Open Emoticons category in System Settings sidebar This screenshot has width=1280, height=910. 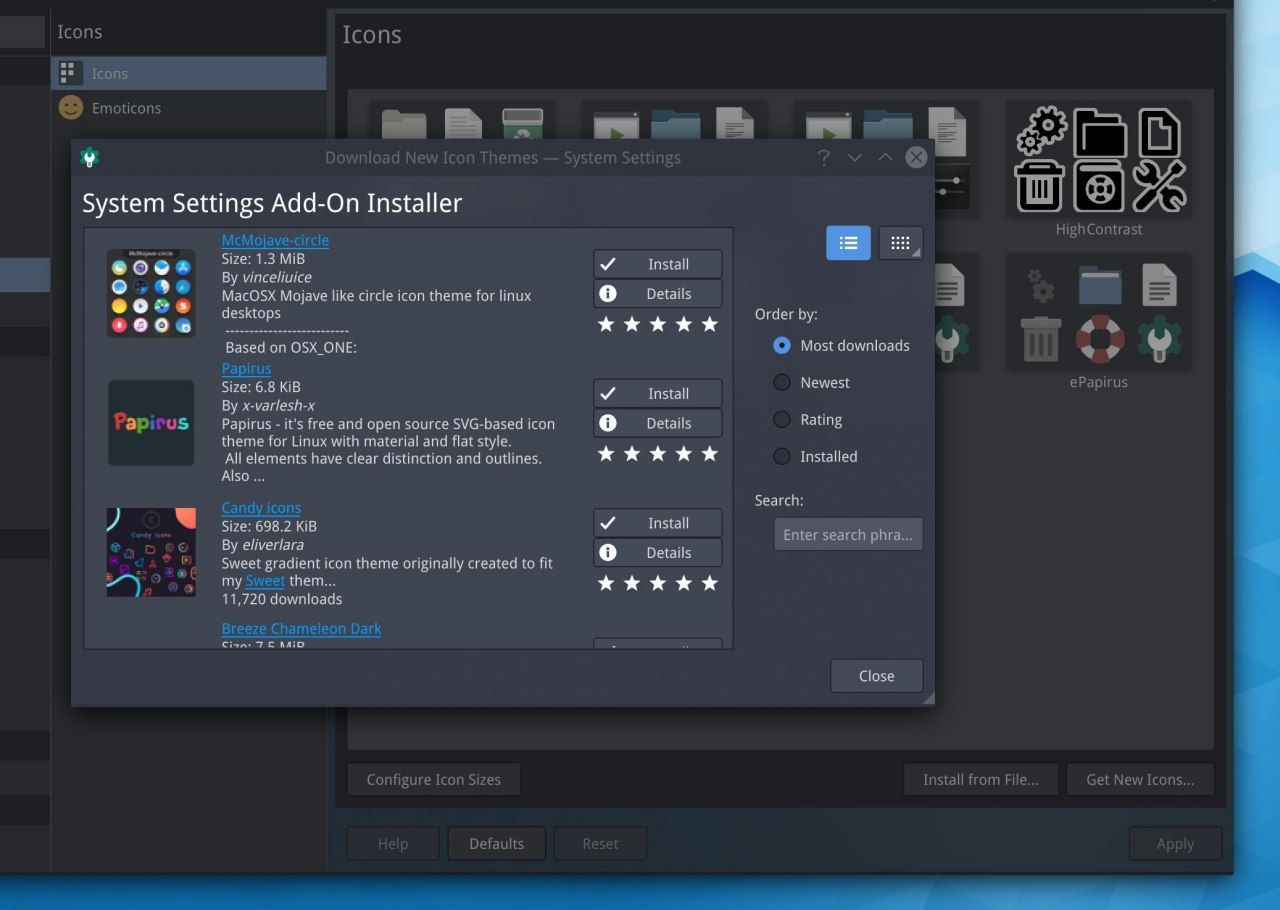[x=189, y=108]
